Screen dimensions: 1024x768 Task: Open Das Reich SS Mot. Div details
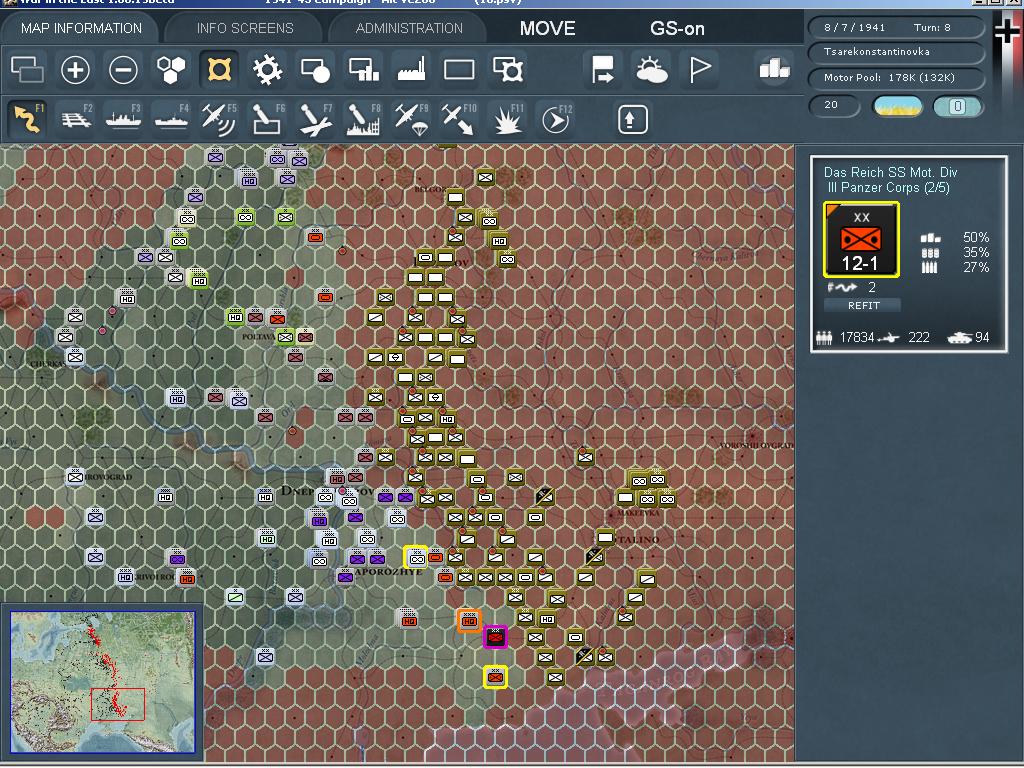(x=890, y=172)
